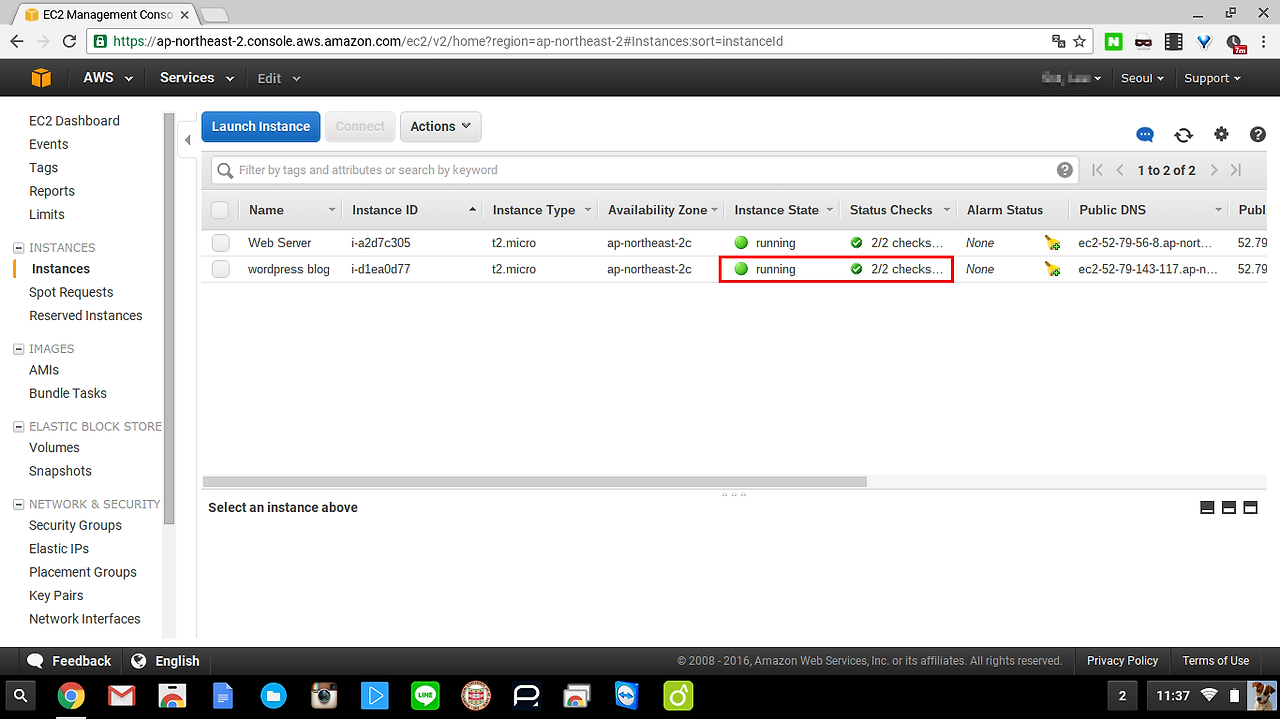The image size is (1280, 719).
Task: Open the Edit menu in top bar
Action: [x=278, y=78]
